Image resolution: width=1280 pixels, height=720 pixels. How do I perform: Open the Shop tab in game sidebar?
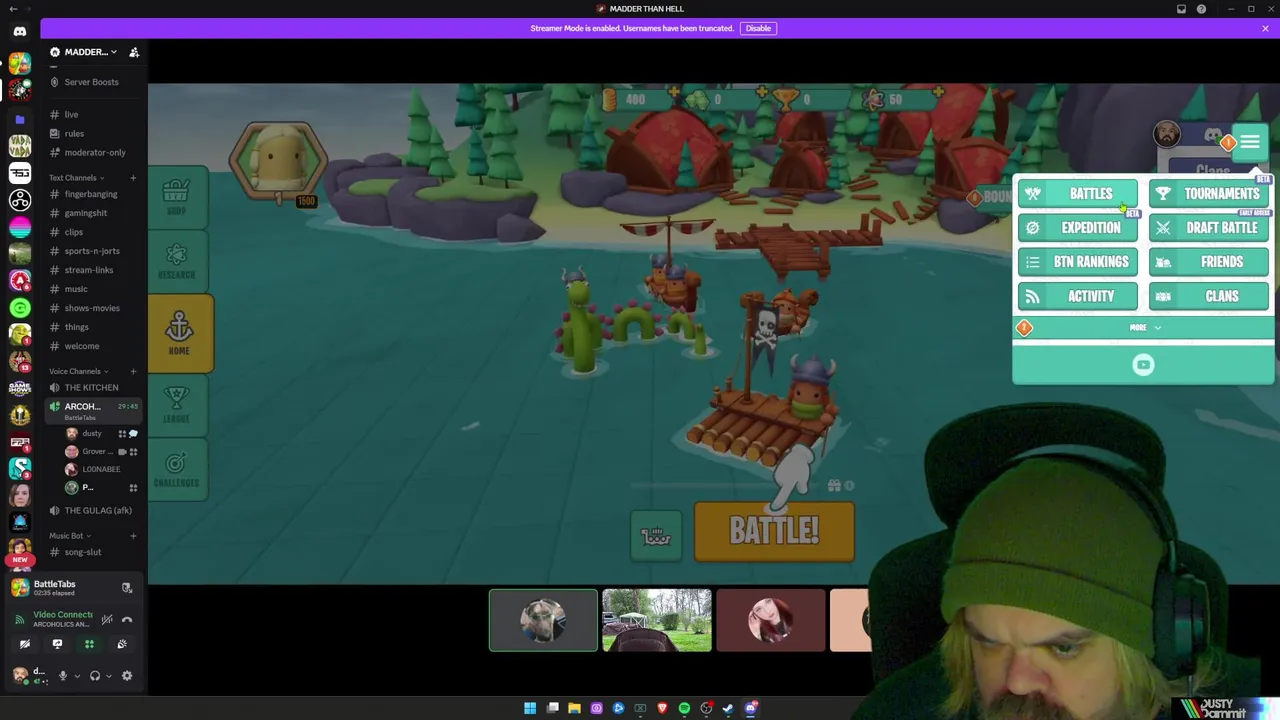click(x=176, y=197)
